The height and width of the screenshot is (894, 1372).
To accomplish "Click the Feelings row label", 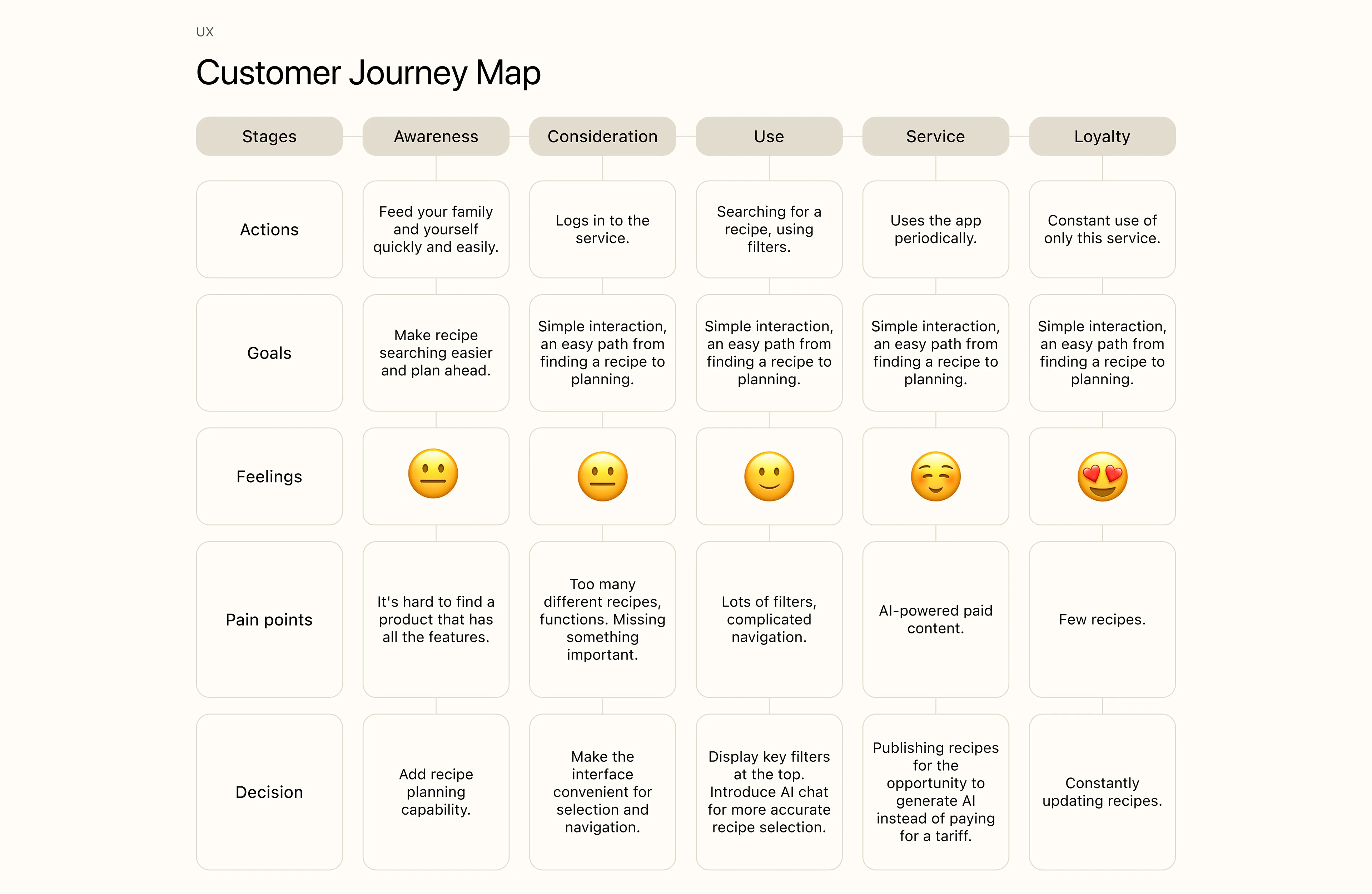I will coord(269,476).
